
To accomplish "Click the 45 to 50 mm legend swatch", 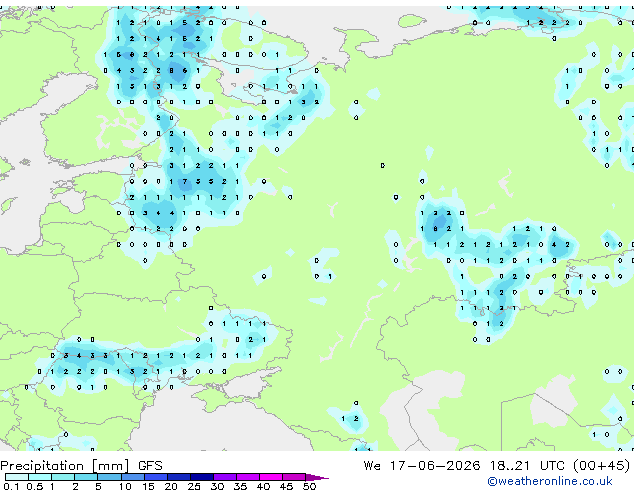I will pyautogui.click(x=294, y=477).
